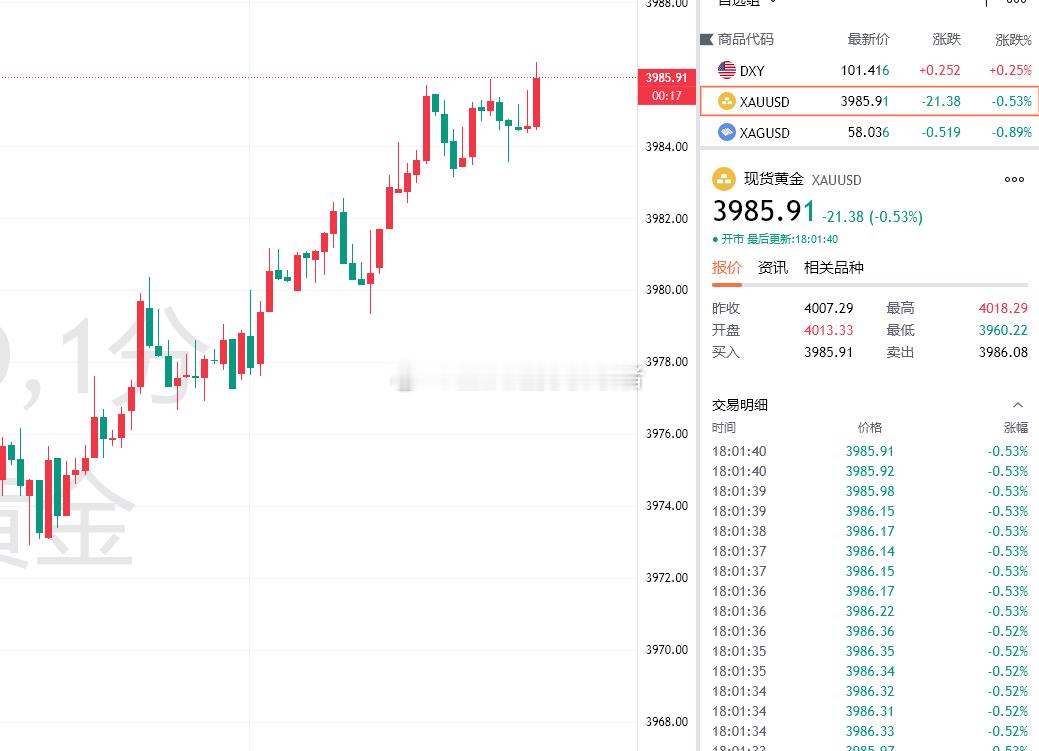Click the 价格 column header in 交易明细

[869, 428]
